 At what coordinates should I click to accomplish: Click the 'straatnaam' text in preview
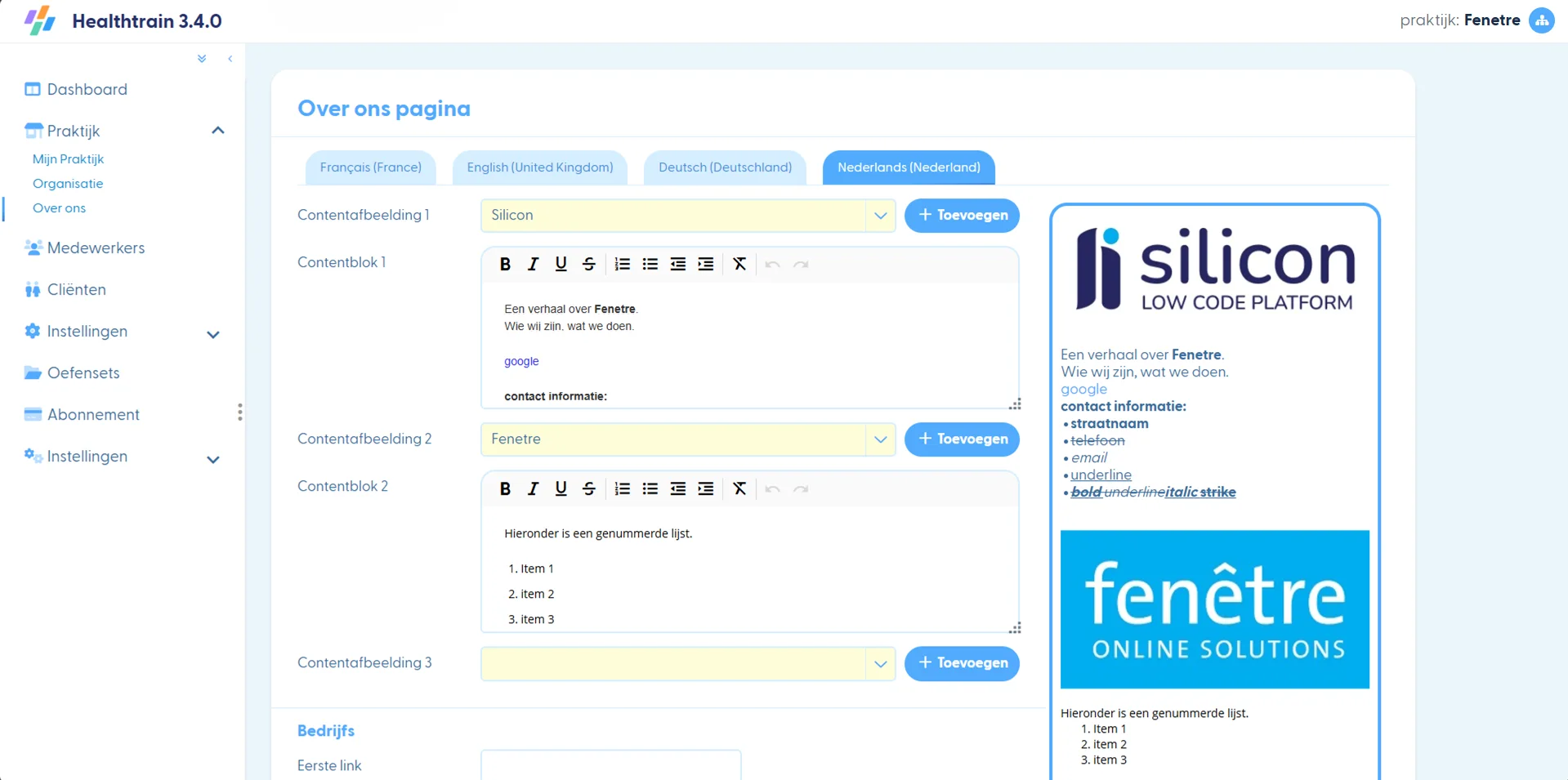click(x=1110, y=423)
